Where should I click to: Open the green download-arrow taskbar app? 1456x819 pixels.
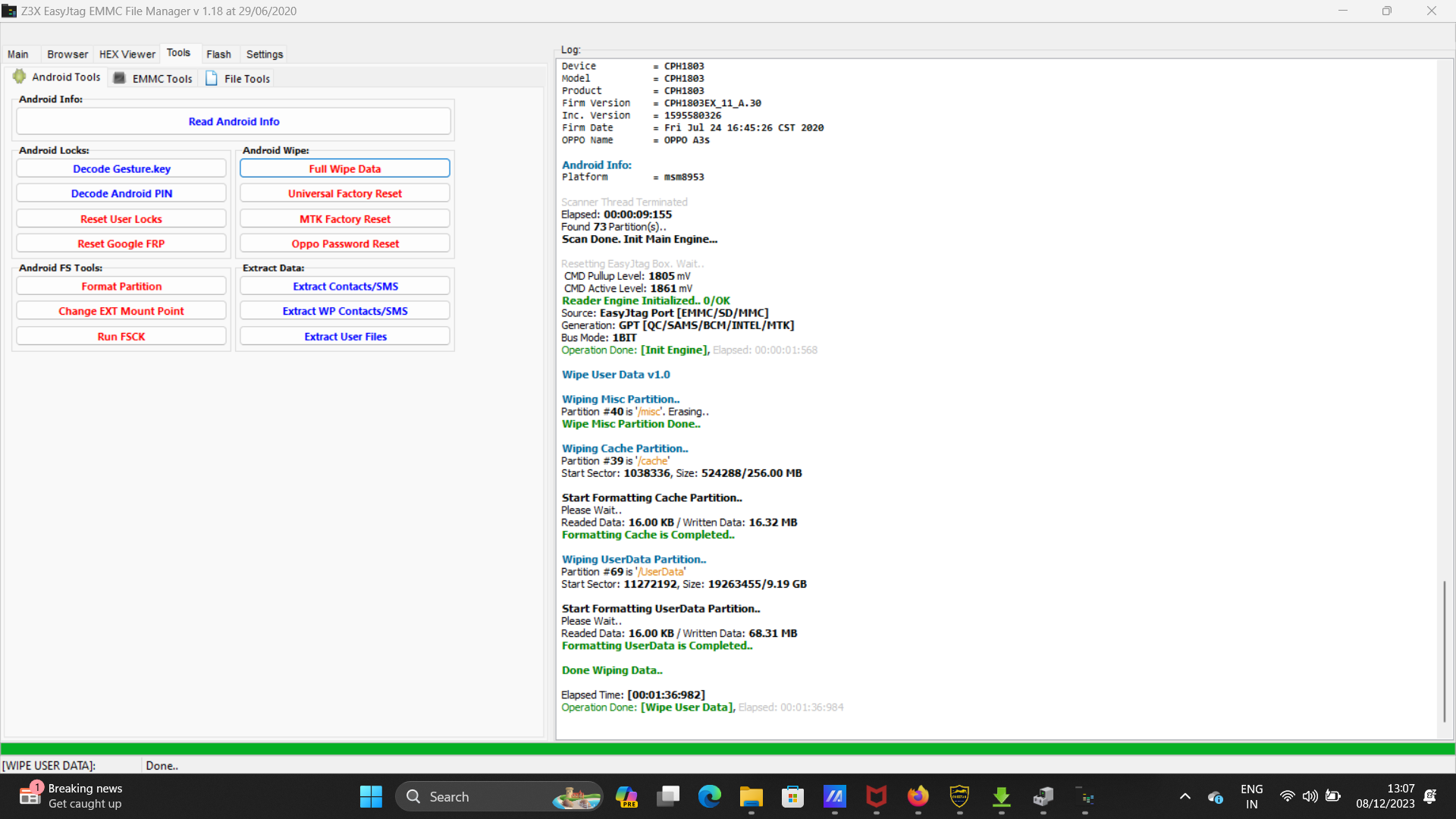pos(1002,797)
